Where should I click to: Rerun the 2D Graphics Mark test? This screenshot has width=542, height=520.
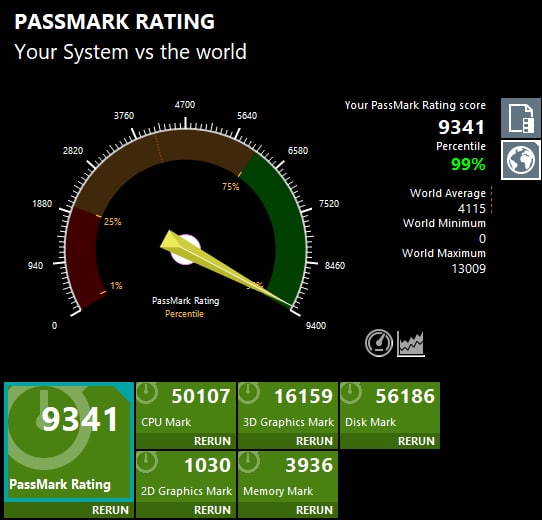click(186, 510)
